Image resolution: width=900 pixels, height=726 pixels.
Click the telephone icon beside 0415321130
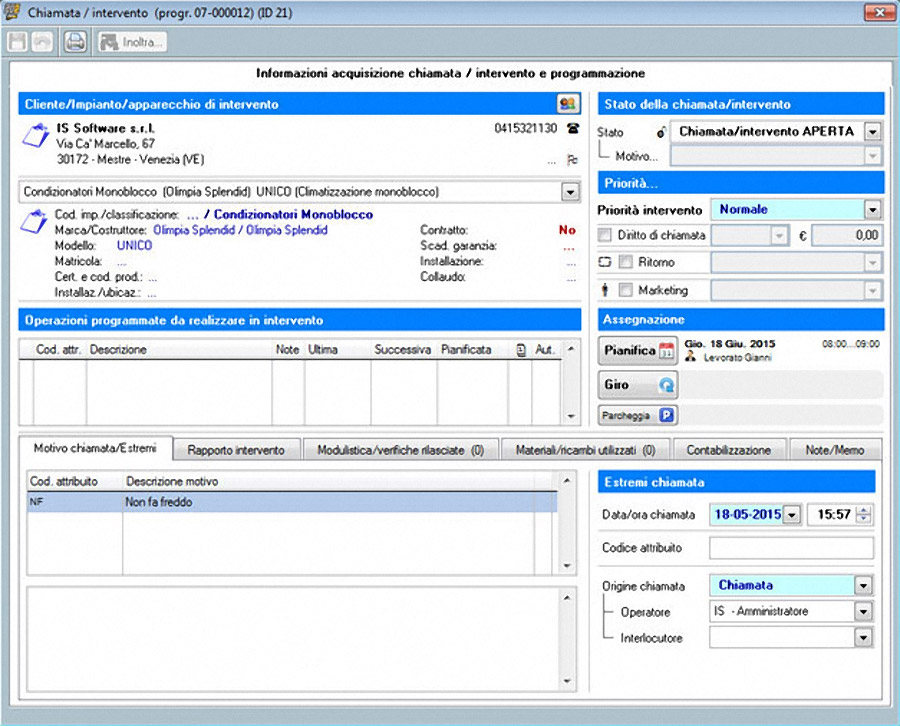(573, 129)
